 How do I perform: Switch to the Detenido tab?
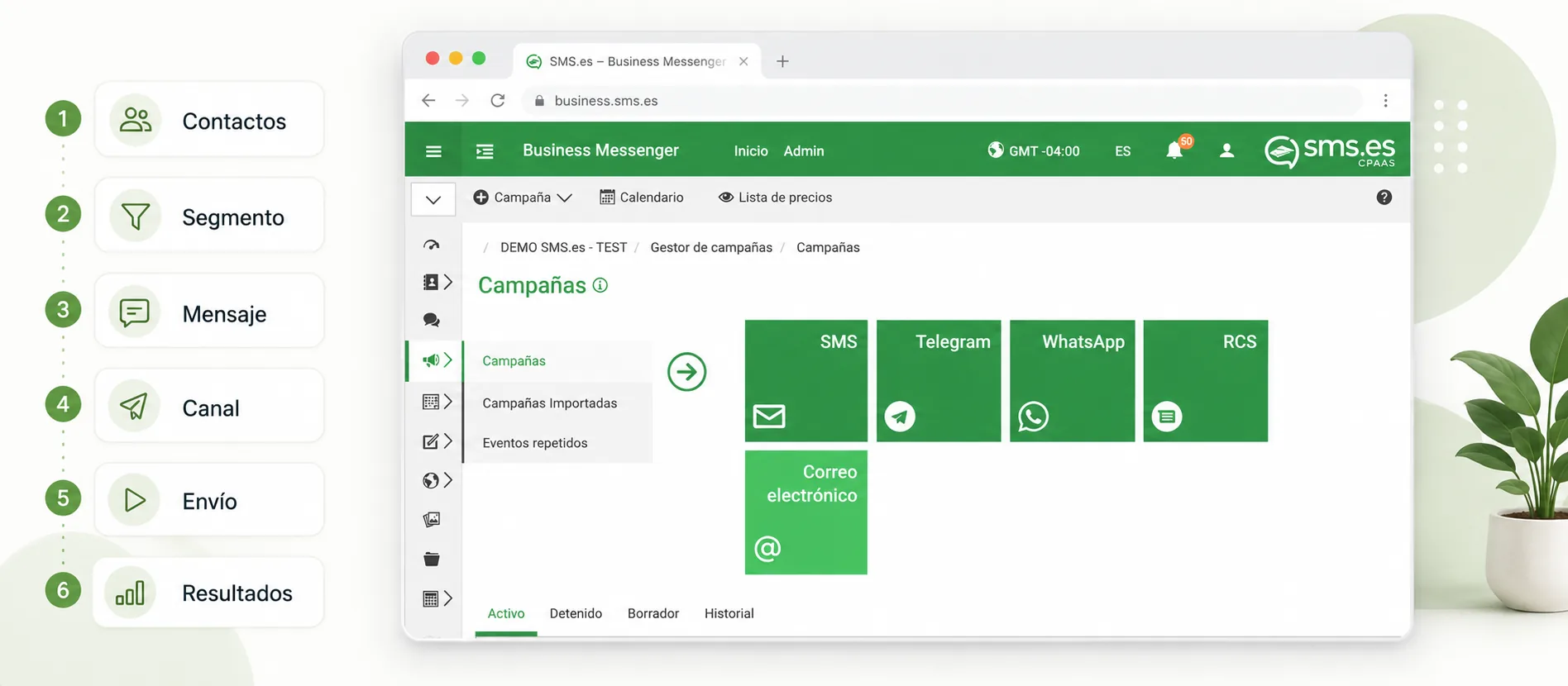tap(576, 613)
